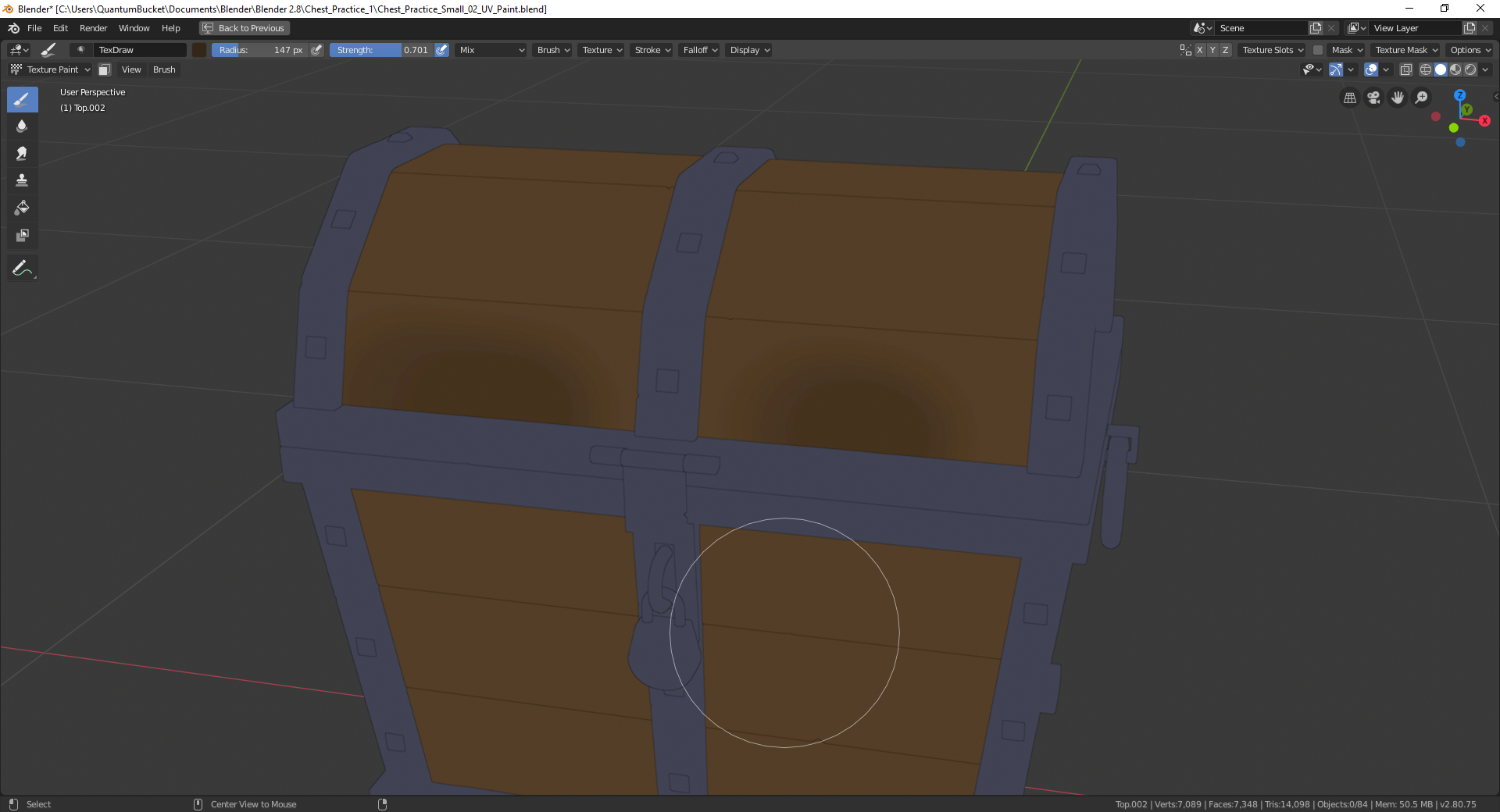The height and width of the screenshot is (812, 1500).
Task: Toggle X axis symmetry
Action: (x=1200, y=50)
